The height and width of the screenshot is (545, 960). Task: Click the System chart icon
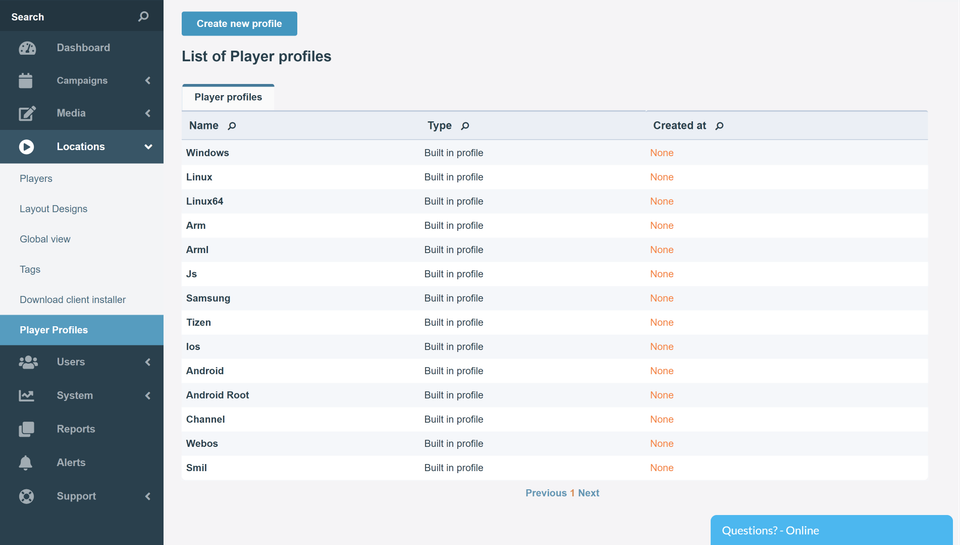pyautogui.click(x=27, y=396)
